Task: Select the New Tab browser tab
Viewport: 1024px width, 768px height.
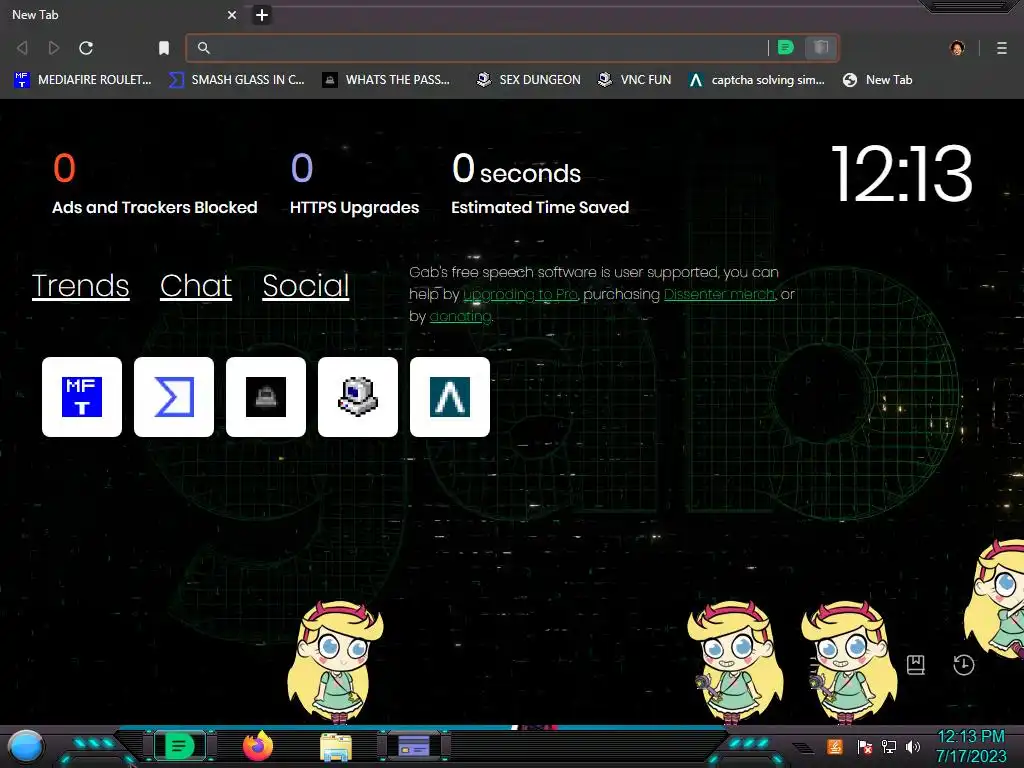Action: pyautogui.click(x=124, y=14)
